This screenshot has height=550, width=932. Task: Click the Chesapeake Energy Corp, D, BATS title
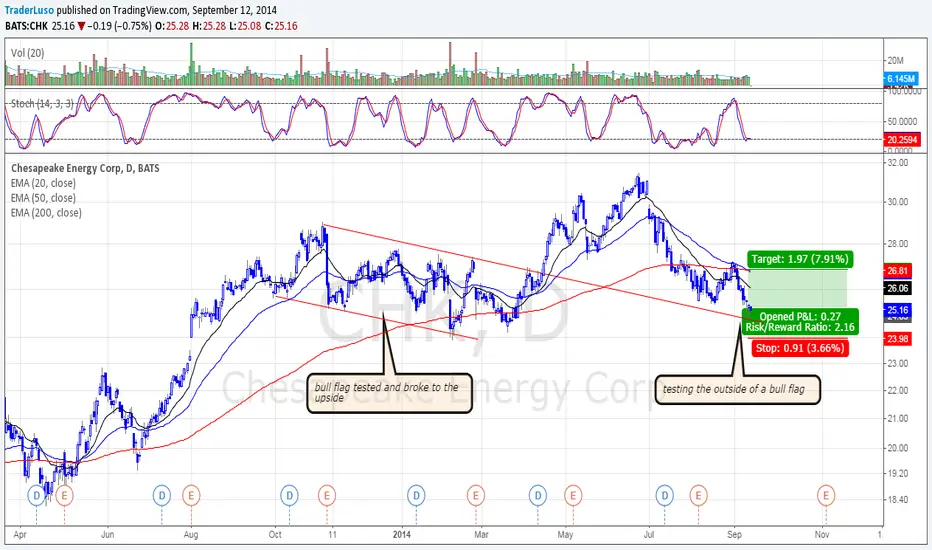[x=85, y=168]
